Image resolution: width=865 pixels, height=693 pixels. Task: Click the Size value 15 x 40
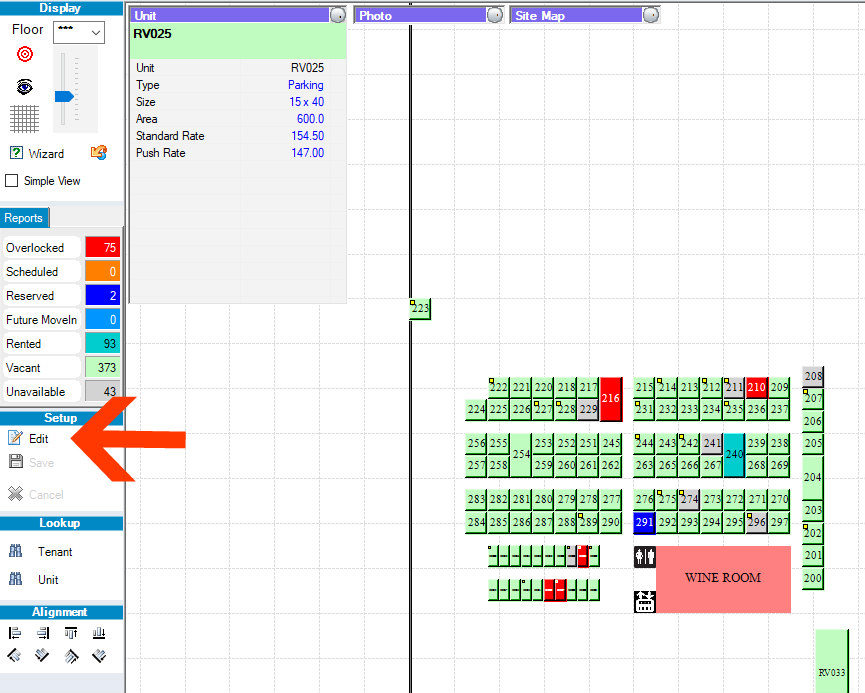307,102
